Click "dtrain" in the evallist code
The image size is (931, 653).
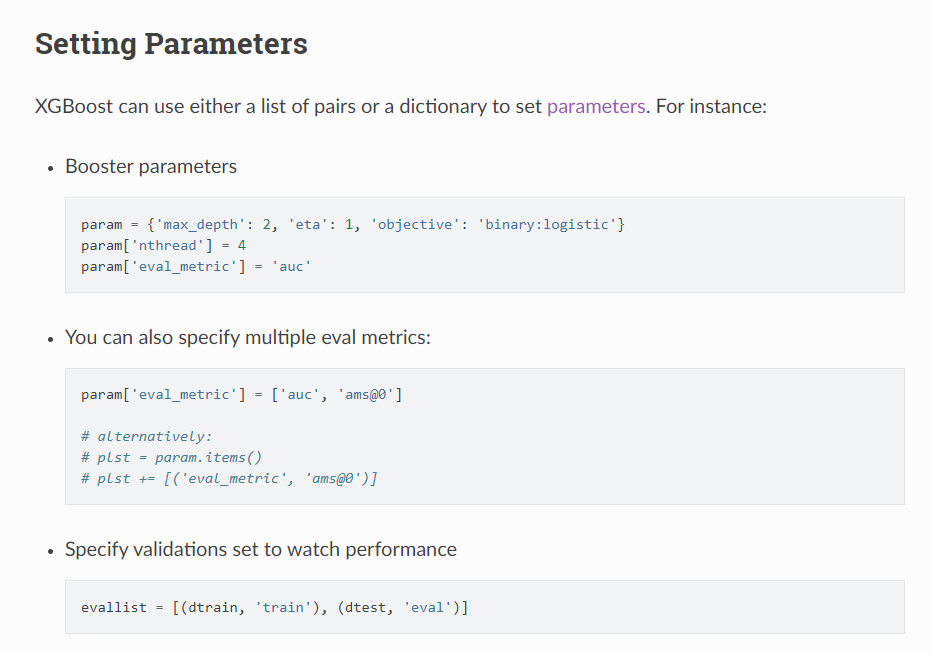(x=216, y=607)
